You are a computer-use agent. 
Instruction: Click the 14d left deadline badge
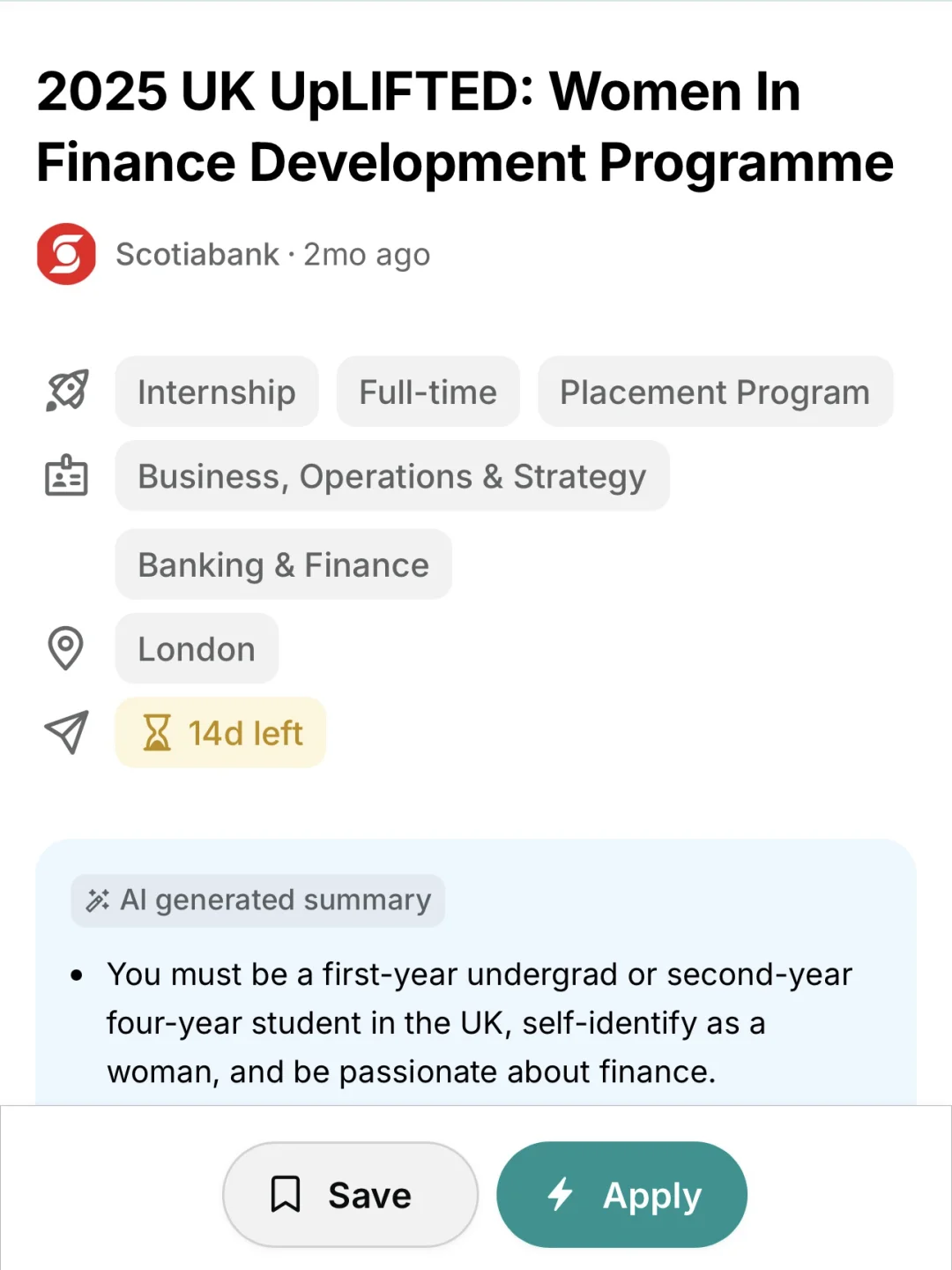pos(220,732)
